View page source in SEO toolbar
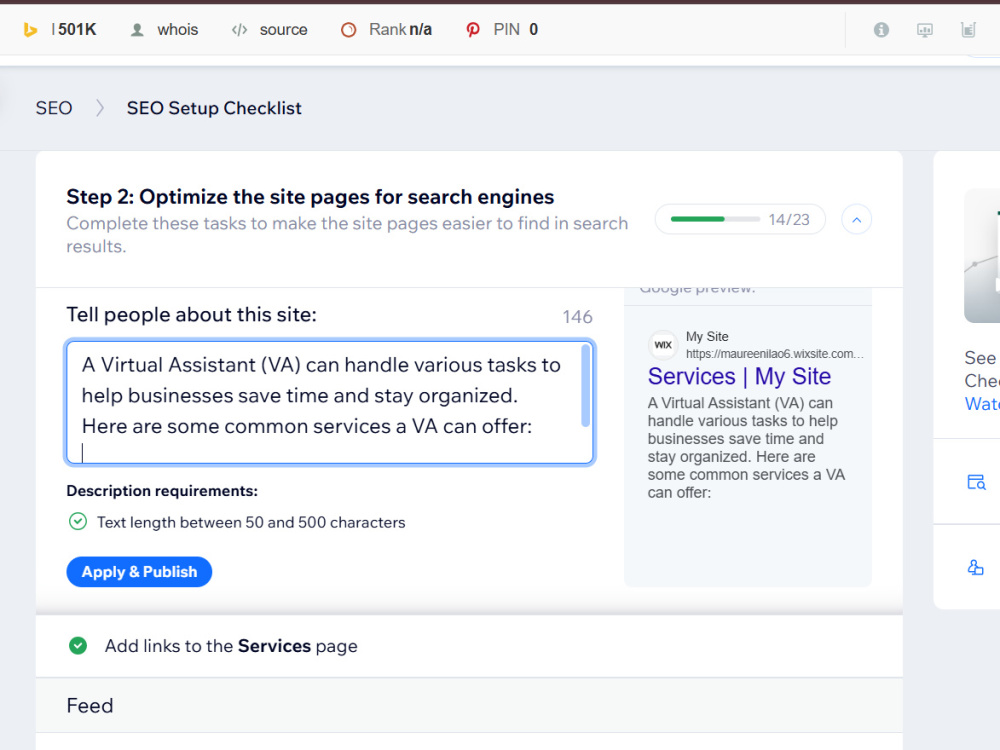Screen dimensions: 1000x750 click(269, 30)
